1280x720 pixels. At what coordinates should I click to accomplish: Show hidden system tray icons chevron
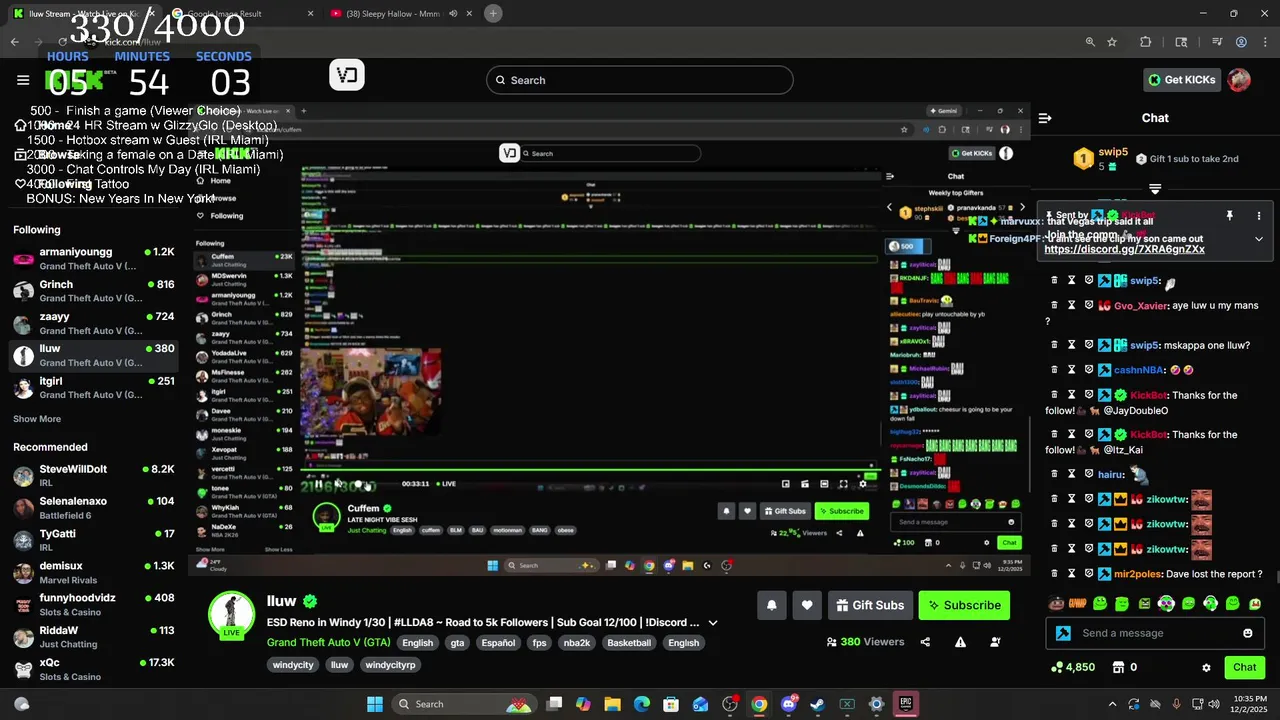(1112, 704)
